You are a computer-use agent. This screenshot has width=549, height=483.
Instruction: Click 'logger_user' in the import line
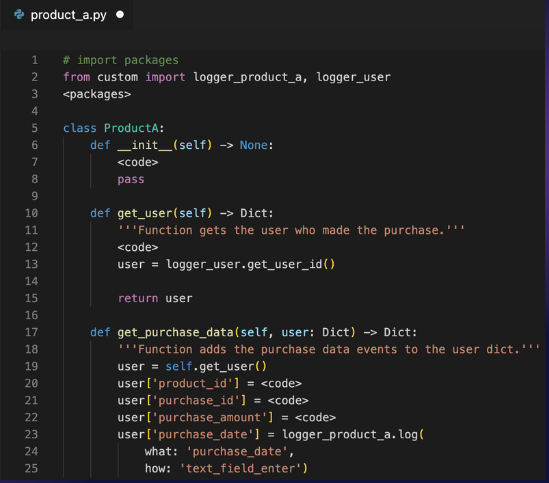pos(353,77)
